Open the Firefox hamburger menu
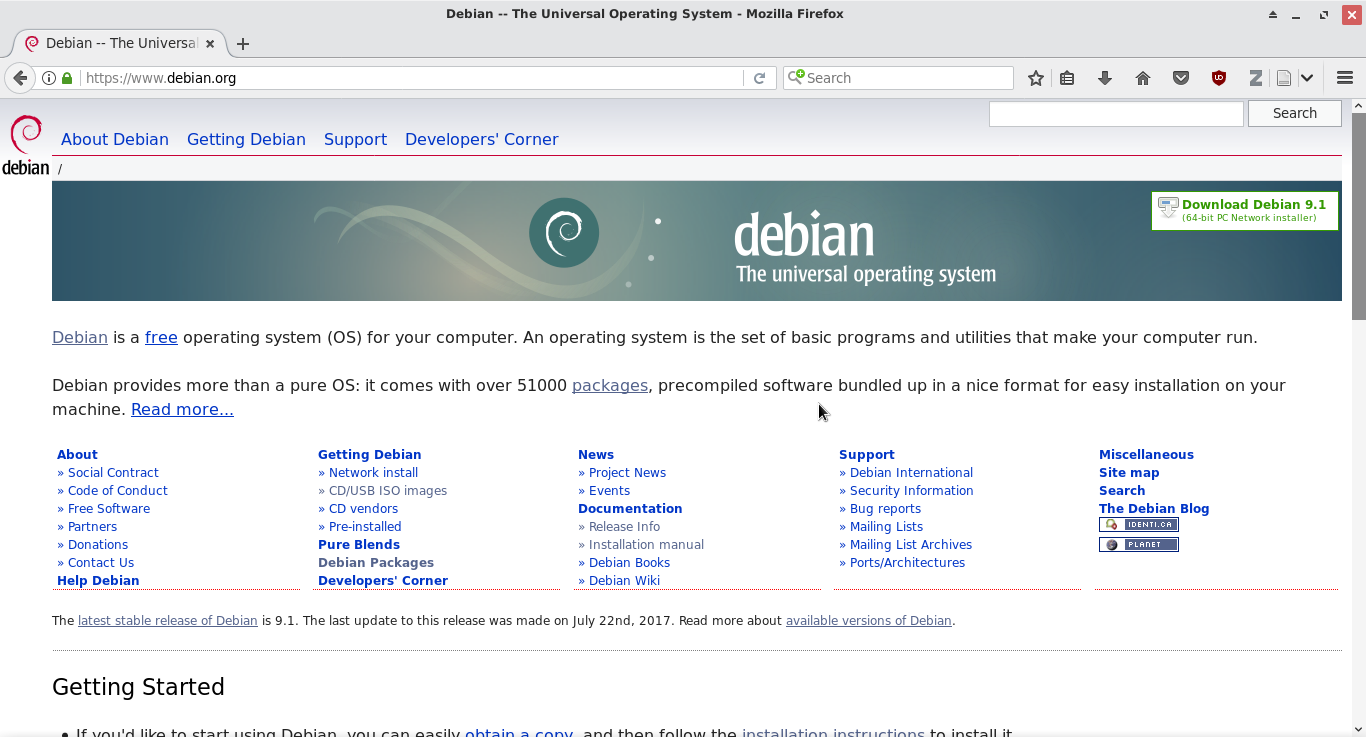Screen dimensions: 1366x737 1345,78
